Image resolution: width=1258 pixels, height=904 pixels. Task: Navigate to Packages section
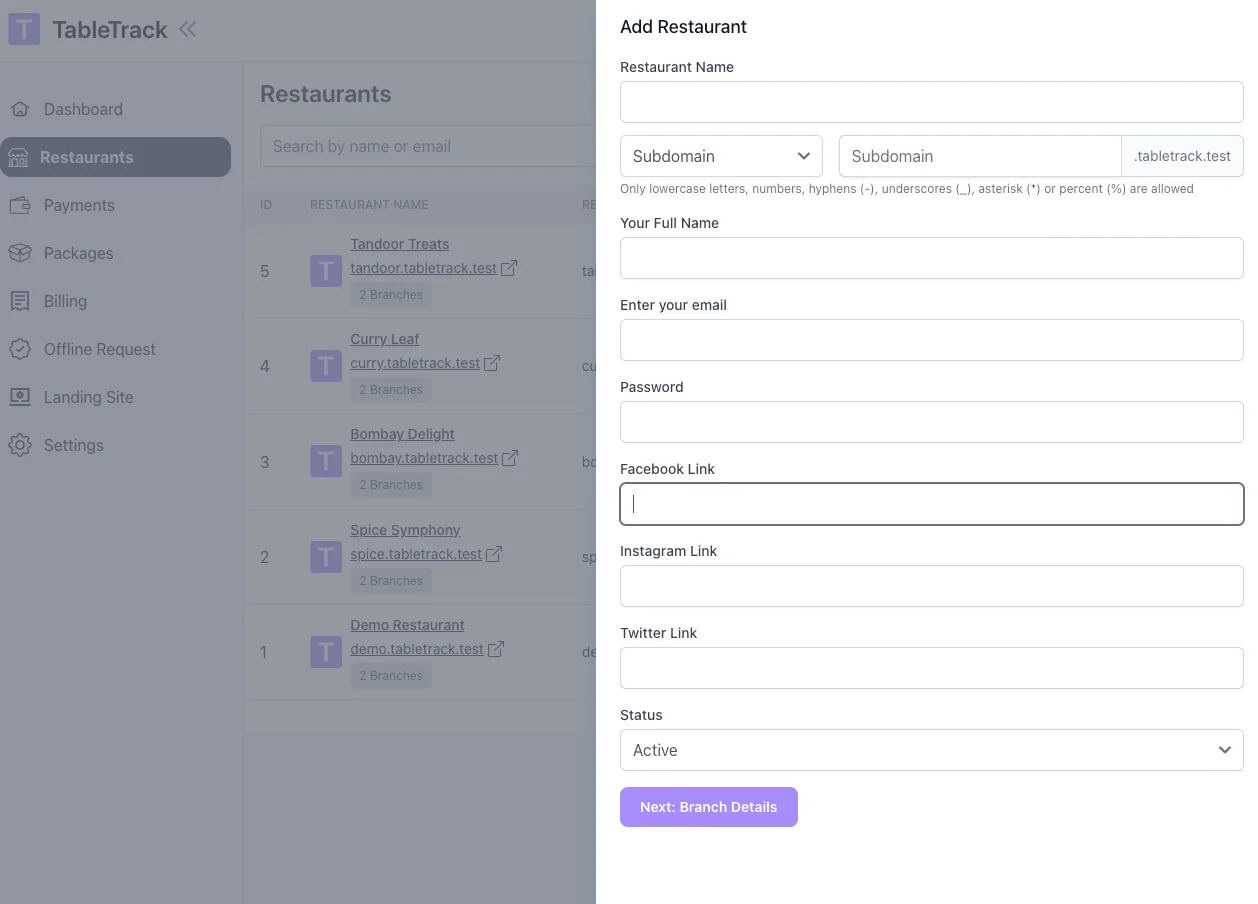(x=78, y=253)
